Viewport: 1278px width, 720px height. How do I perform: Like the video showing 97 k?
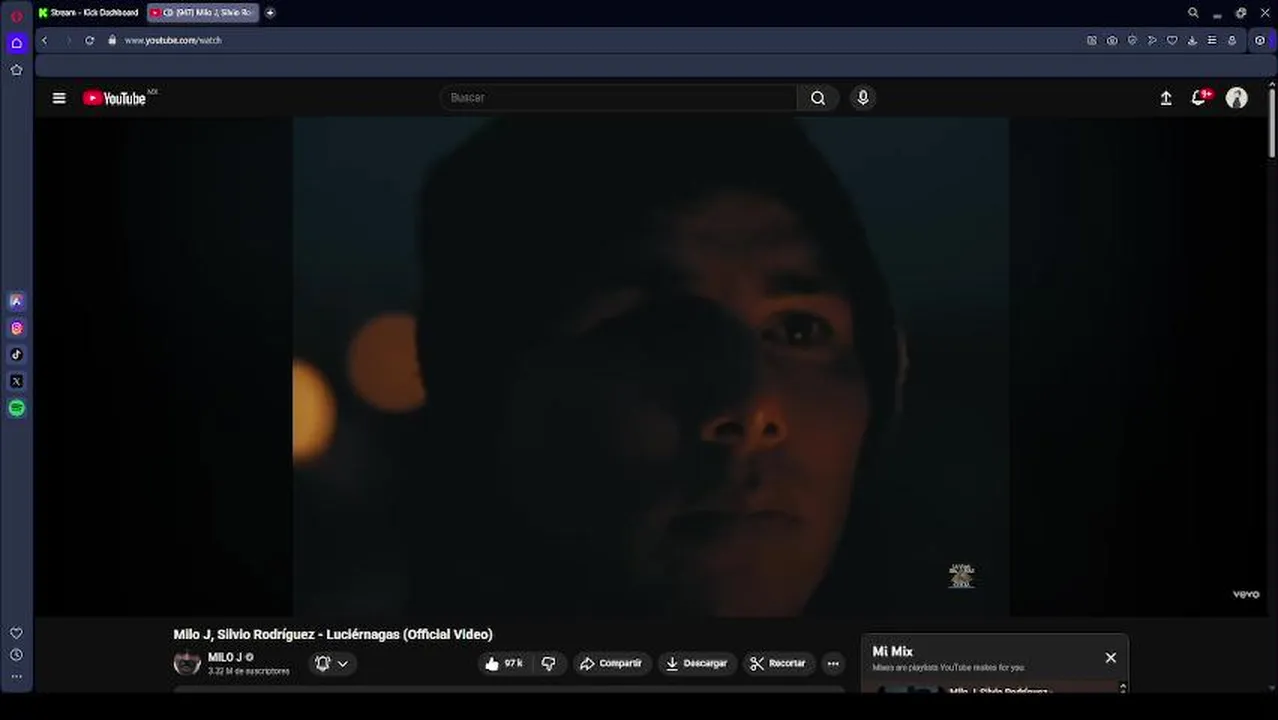pyautogui.click(x=503, y=663)
